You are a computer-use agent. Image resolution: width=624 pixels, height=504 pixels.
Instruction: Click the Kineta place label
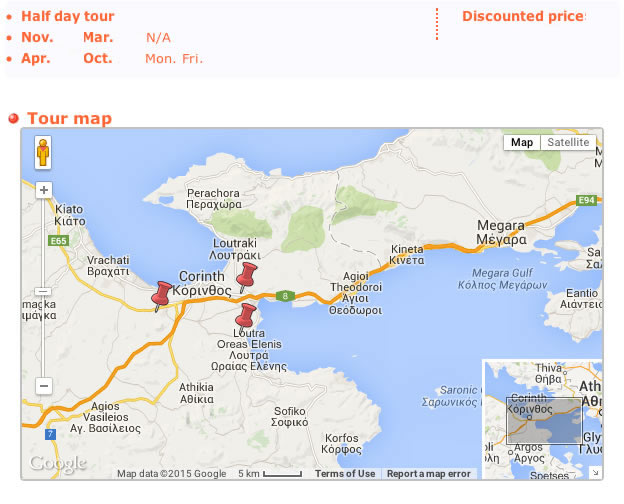tap(407, 254)
